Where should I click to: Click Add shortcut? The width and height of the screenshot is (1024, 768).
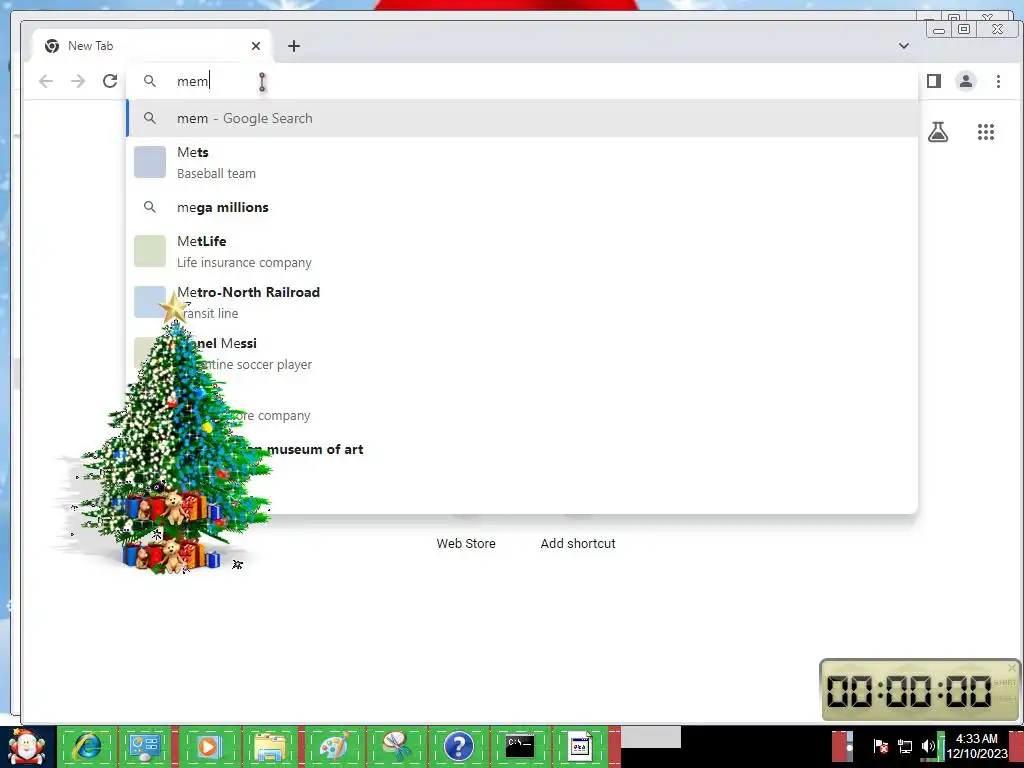[x=578, y=543]
